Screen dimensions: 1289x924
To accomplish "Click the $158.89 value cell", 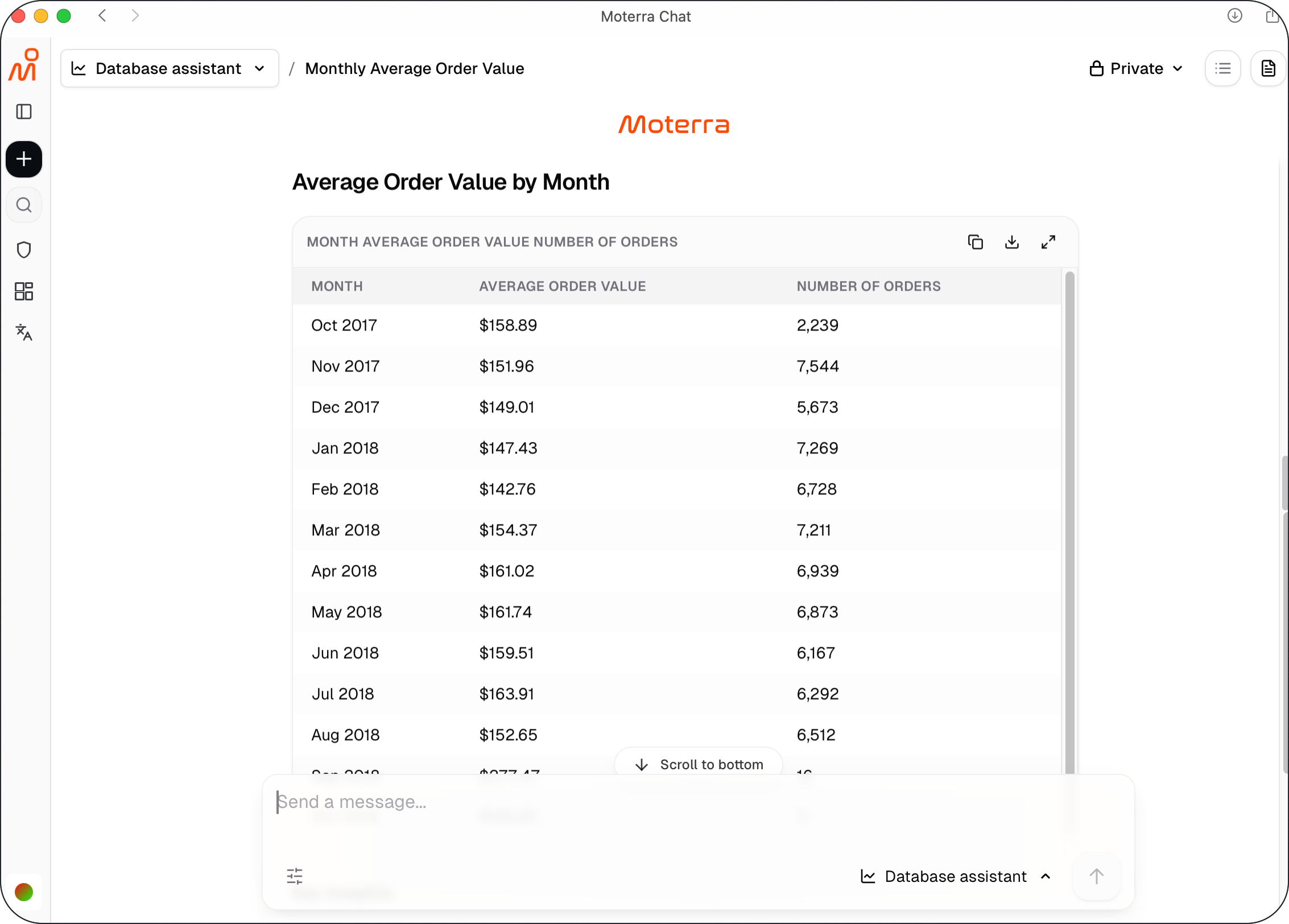I will (508, 325).
